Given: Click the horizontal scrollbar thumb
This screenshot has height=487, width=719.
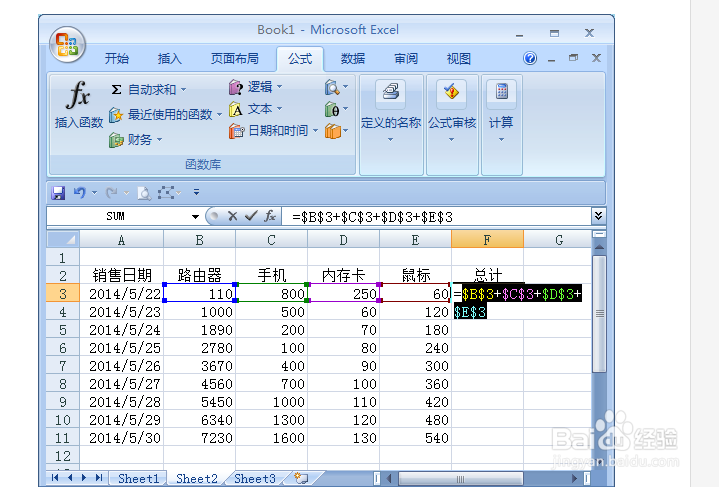Looking at the screenshot, I should (x=460, y=479).
